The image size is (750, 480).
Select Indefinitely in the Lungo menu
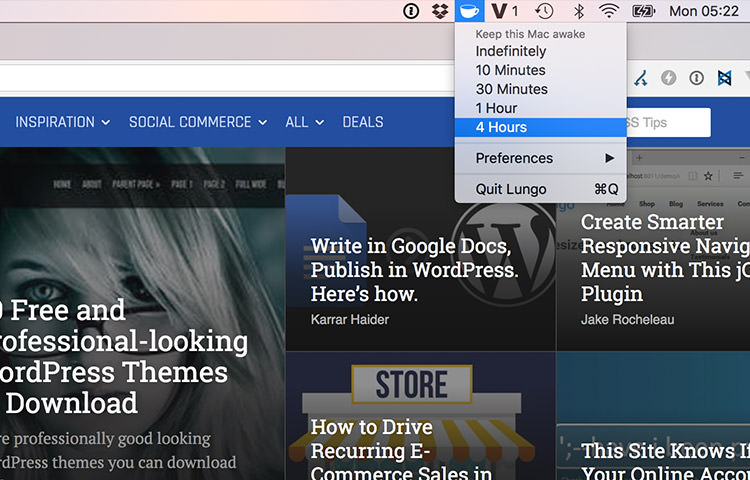coord(511,51)
